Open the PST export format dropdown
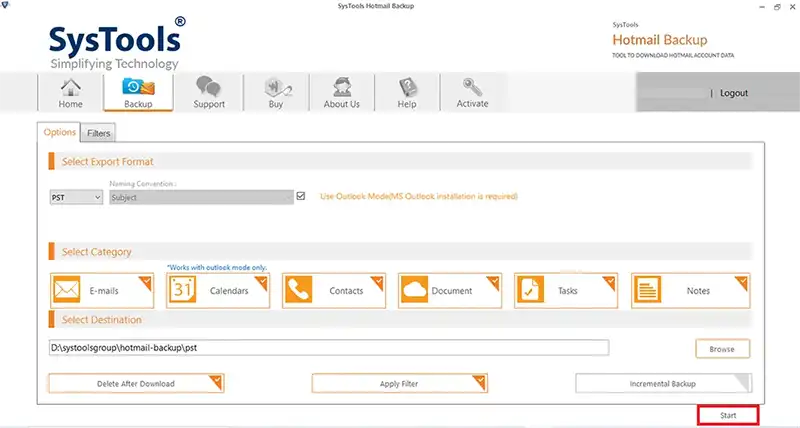 [77, 197]
